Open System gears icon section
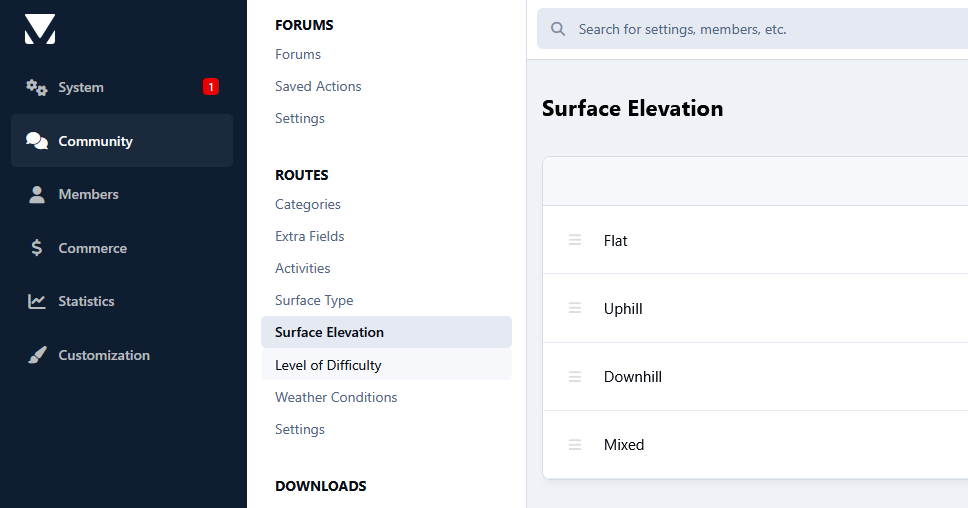 coord(36,88)
